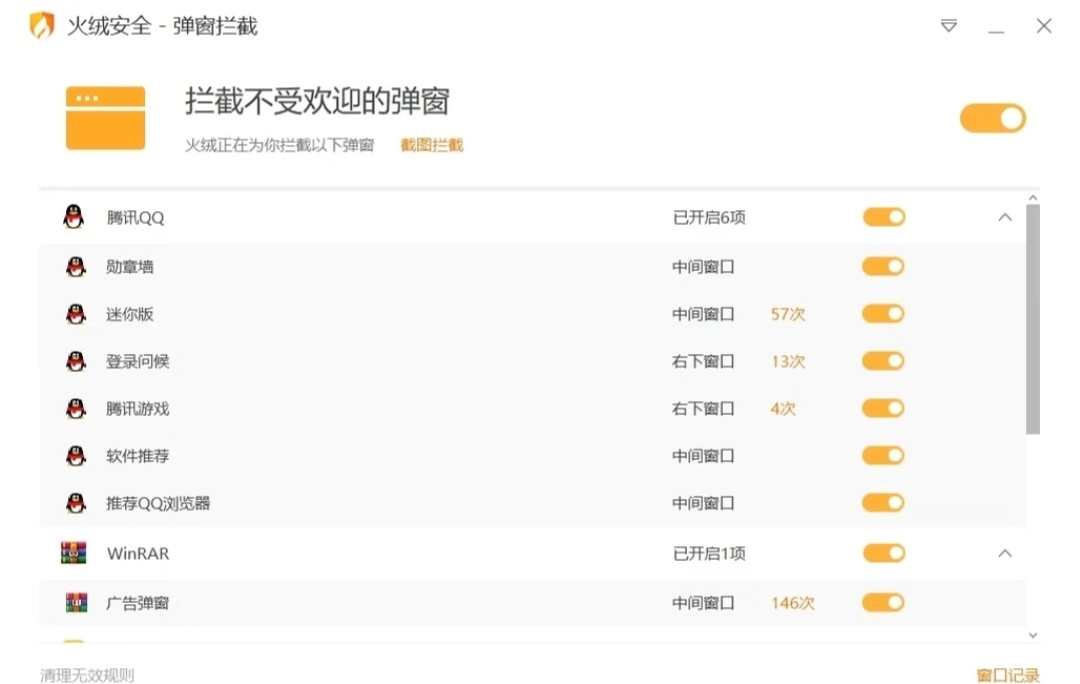
Task: Disable blocking for 迷你版
Action: pyautogui.click(x=884, y=314)
